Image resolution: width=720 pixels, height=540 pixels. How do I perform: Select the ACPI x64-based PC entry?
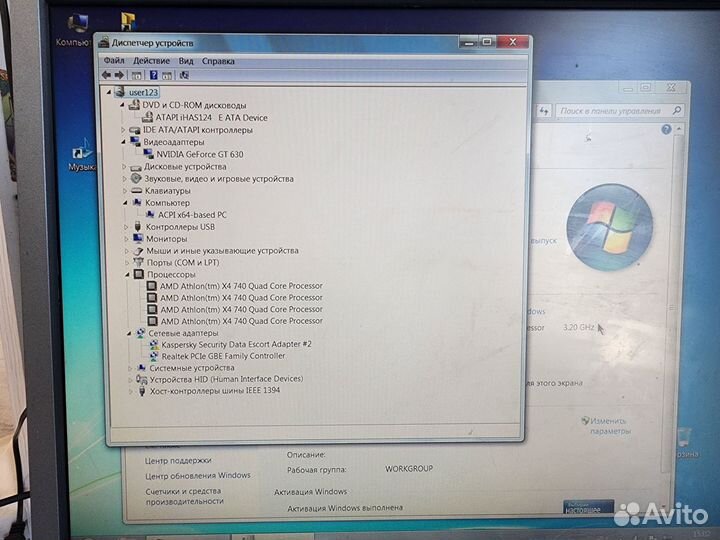pyautogui.click(x=192, y=214)
